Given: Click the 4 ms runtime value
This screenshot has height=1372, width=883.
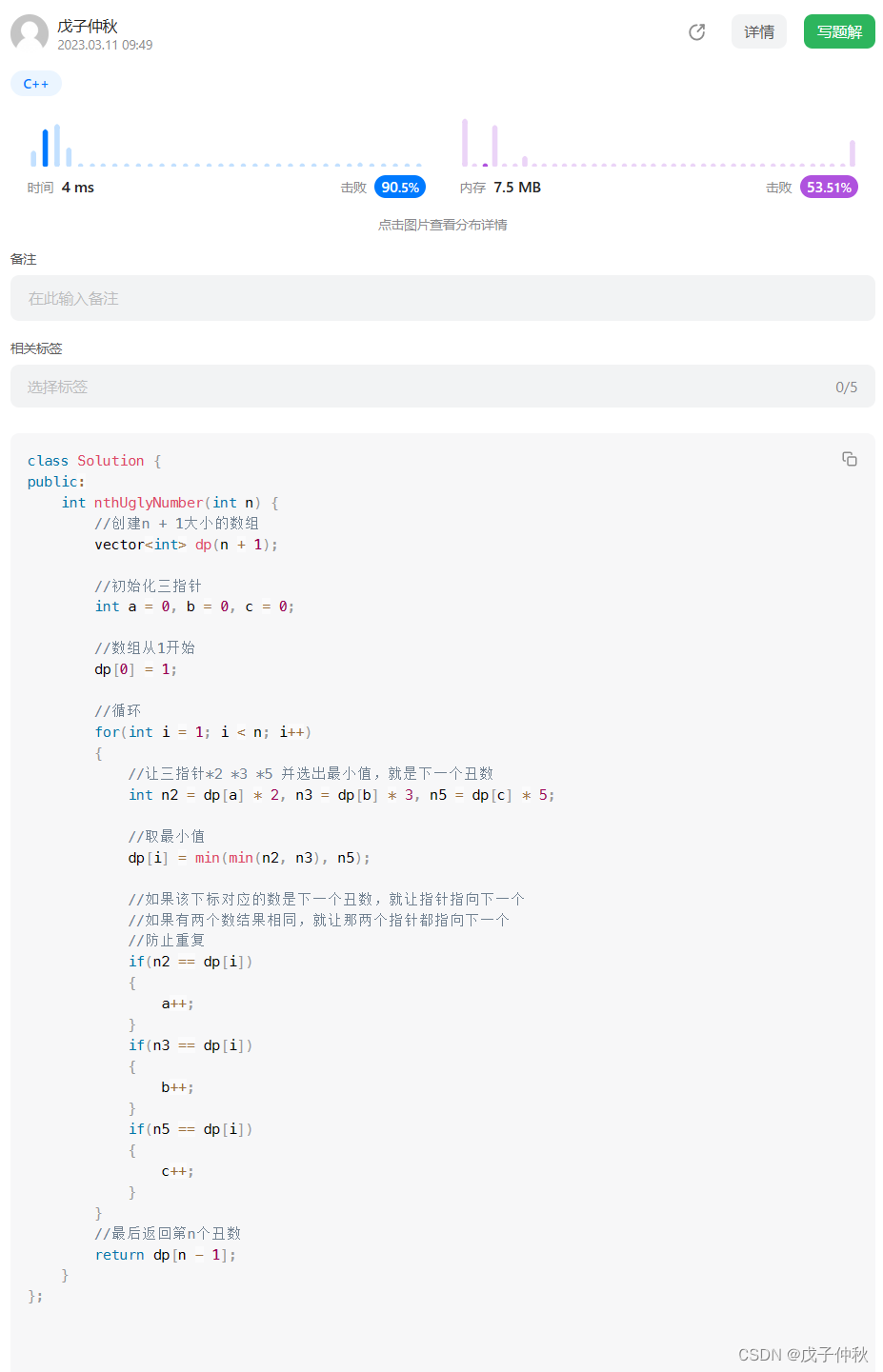Looking at the screenshot, I should tap(78, 188).
